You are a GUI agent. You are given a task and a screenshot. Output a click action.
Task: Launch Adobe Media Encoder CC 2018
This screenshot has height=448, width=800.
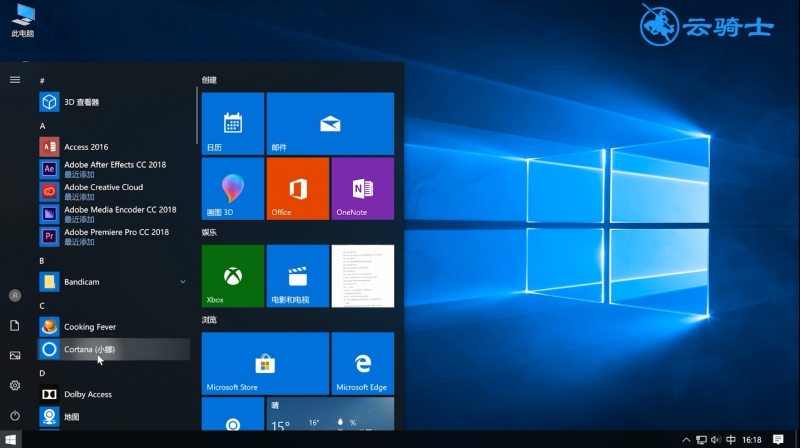pos(114,214)
